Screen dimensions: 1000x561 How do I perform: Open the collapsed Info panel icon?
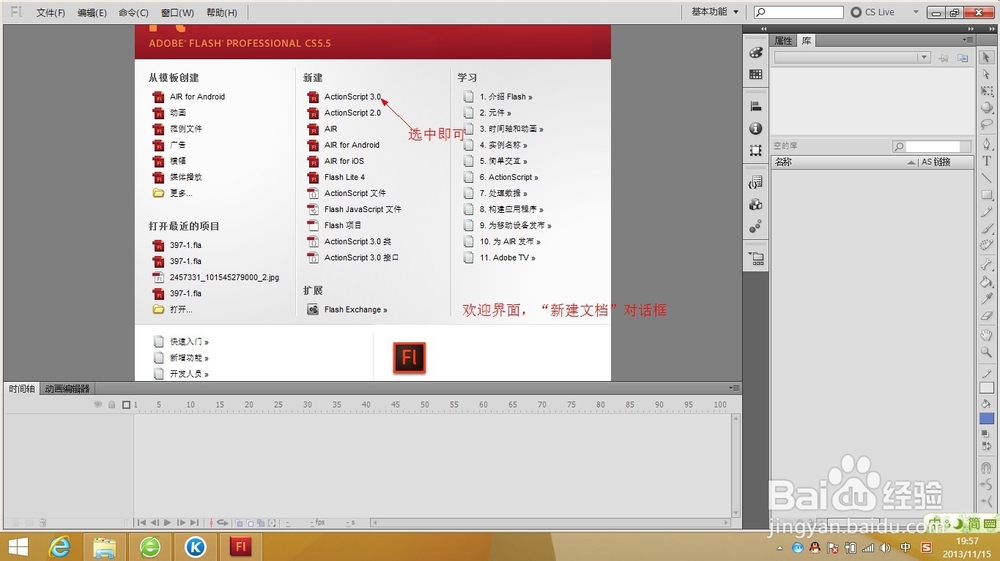point(756,129)
